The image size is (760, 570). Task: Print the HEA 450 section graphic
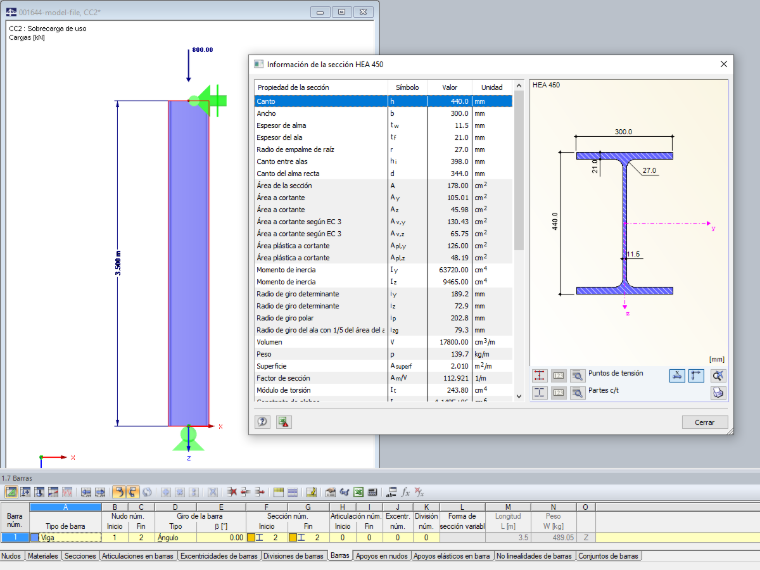718,393
